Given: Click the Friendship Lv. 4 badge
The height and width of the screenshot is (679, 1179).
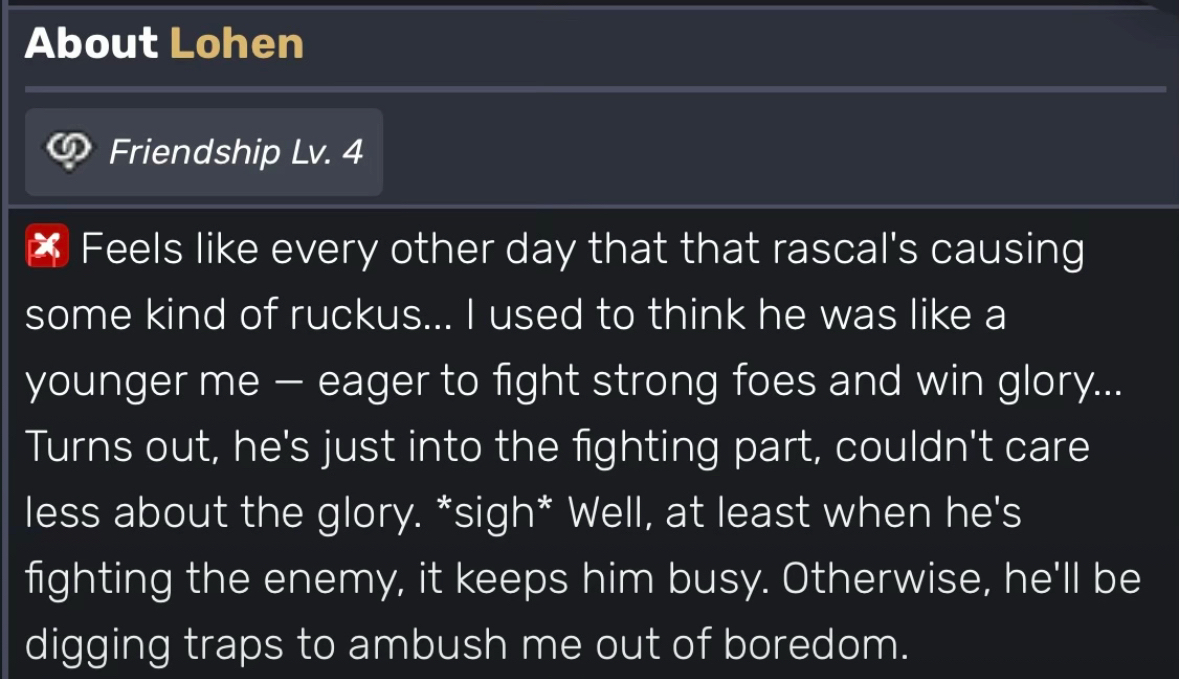Looking at the screenshot, I should click(x=204, y=152).
